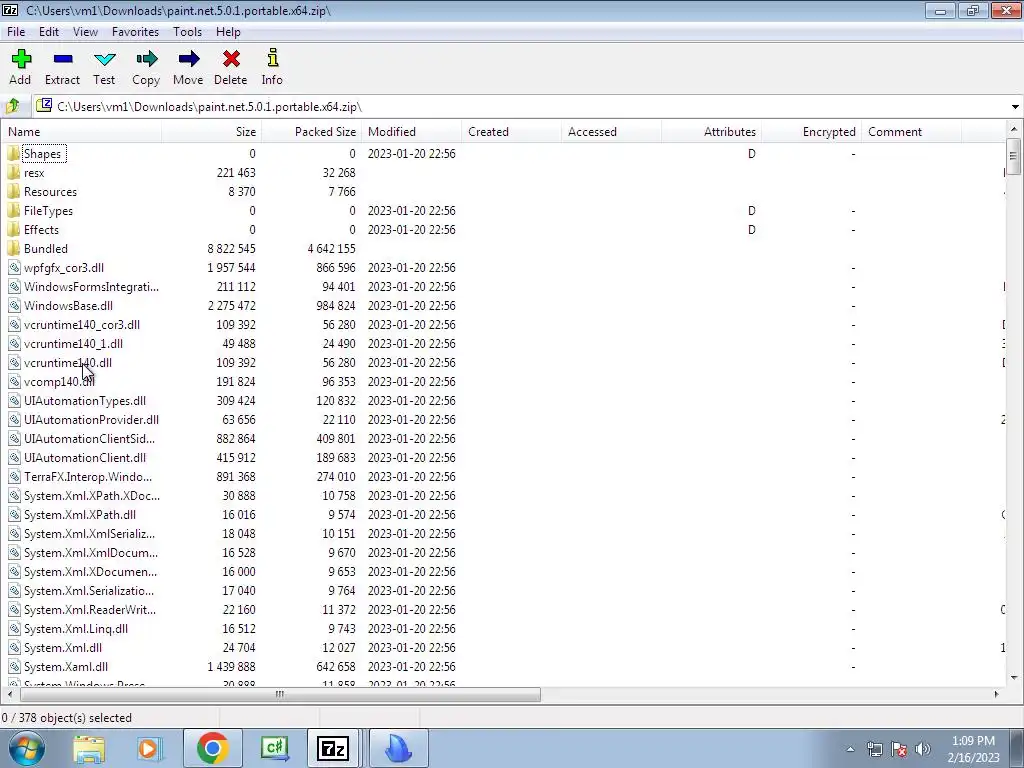This screenshot has height=768, width=1024.
Task: Select UIAutomationTypes.dll file name
Action: point(85,400)
